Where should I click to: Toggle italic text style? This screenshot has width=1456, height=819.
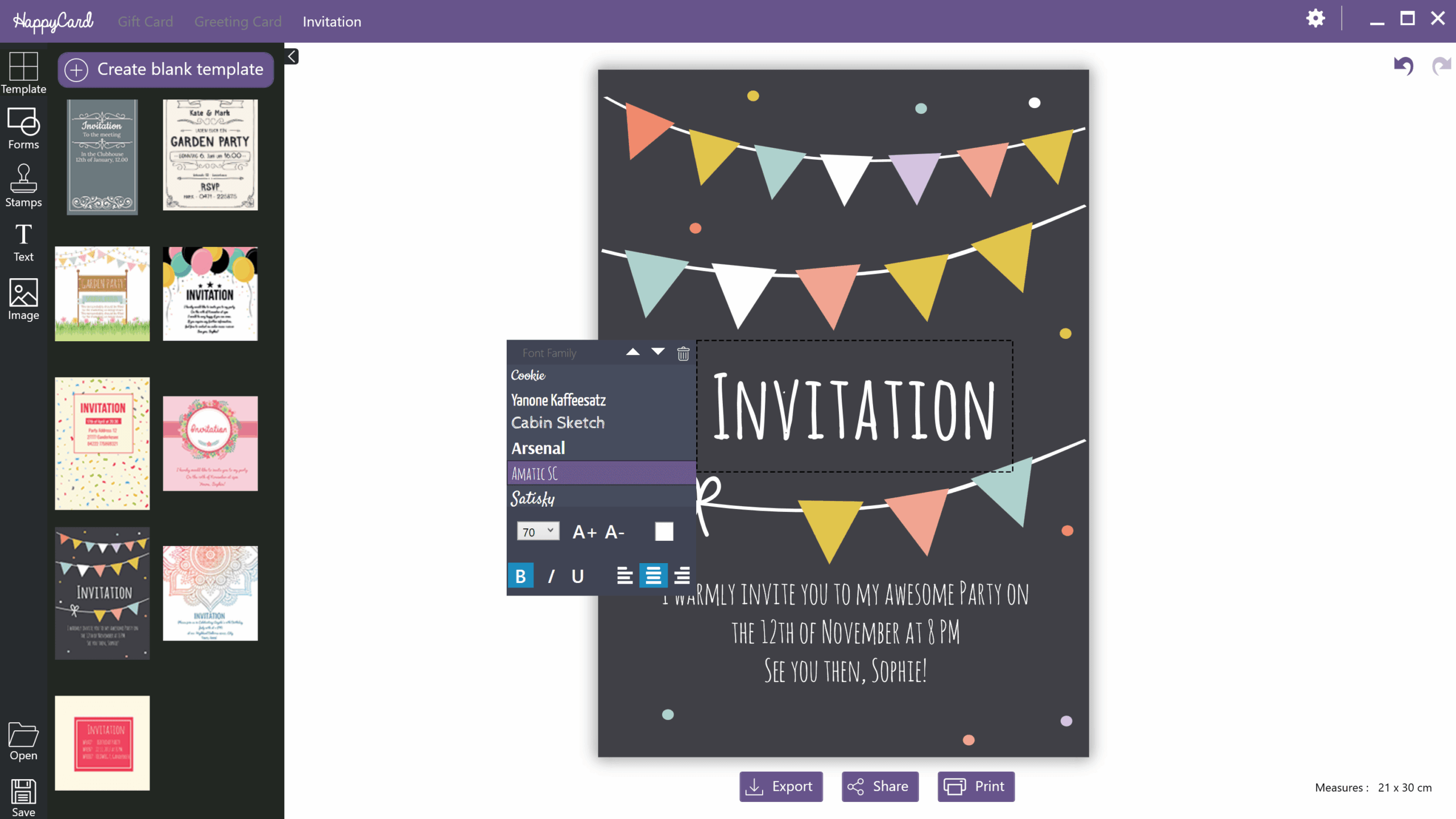coord(550,576)
